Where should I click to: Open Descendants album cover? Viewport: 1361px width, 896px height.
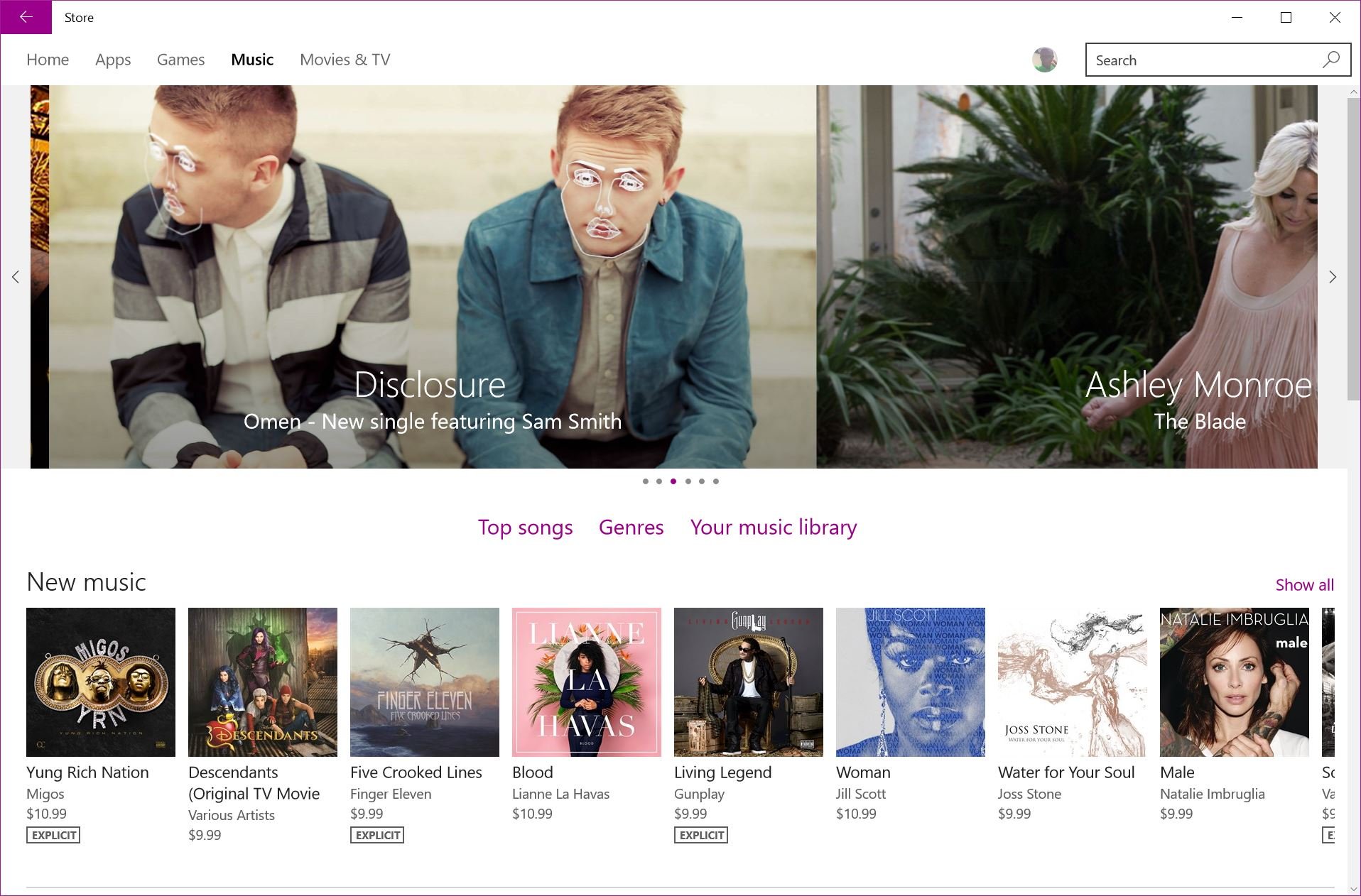click(263, 682)
